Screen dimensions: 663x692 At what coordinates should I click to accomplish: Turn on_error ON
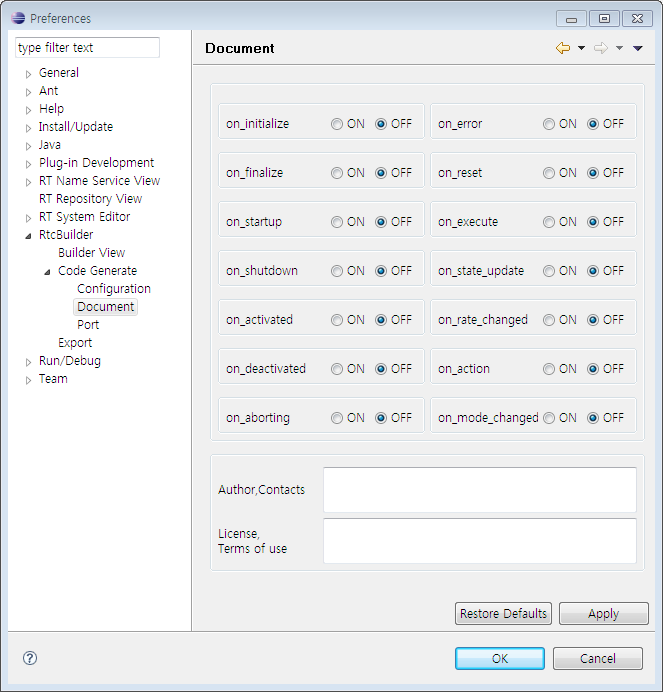549,124
